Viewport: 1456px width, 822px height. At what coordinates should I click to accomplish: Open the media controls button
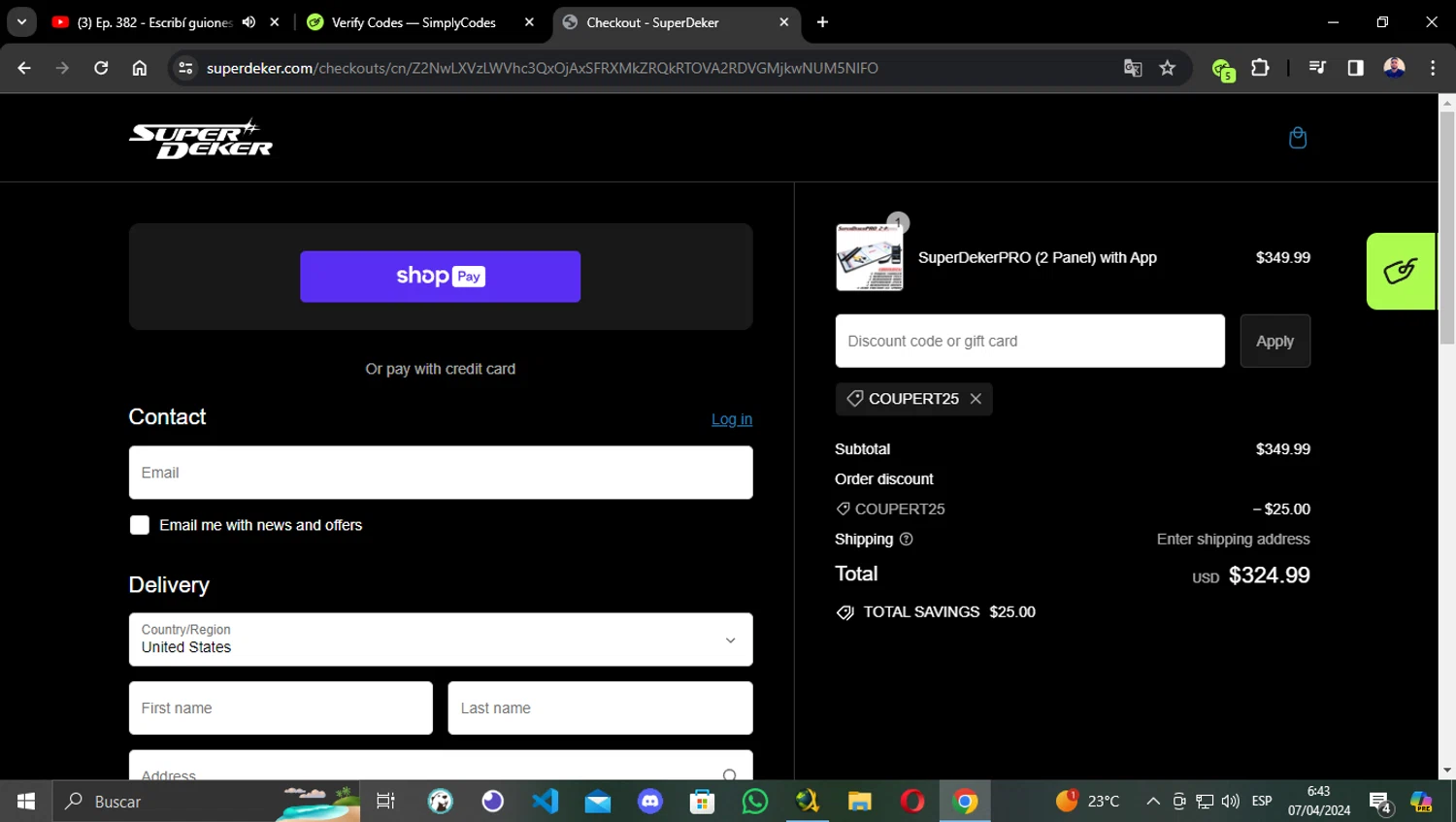(1317, 68)
